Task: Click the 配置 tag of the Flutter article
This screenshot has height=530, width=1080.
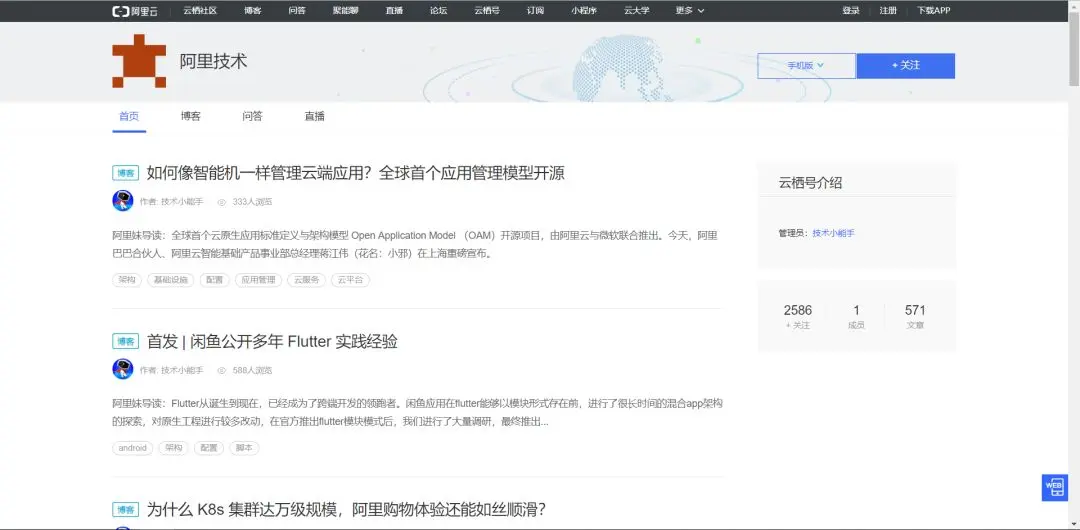Action: coord(209,448)
